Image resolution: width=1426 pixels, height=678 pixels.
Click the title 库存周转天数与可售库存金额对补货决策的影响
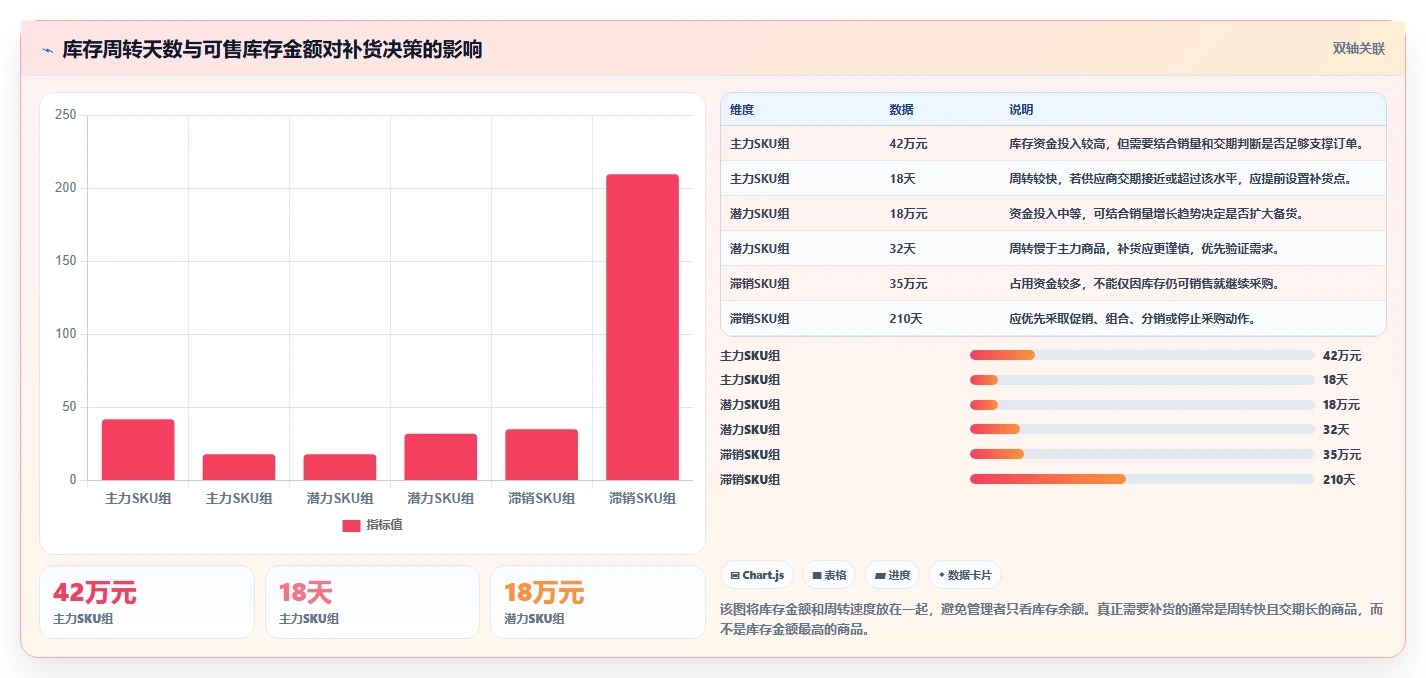[x=272, y=49]
